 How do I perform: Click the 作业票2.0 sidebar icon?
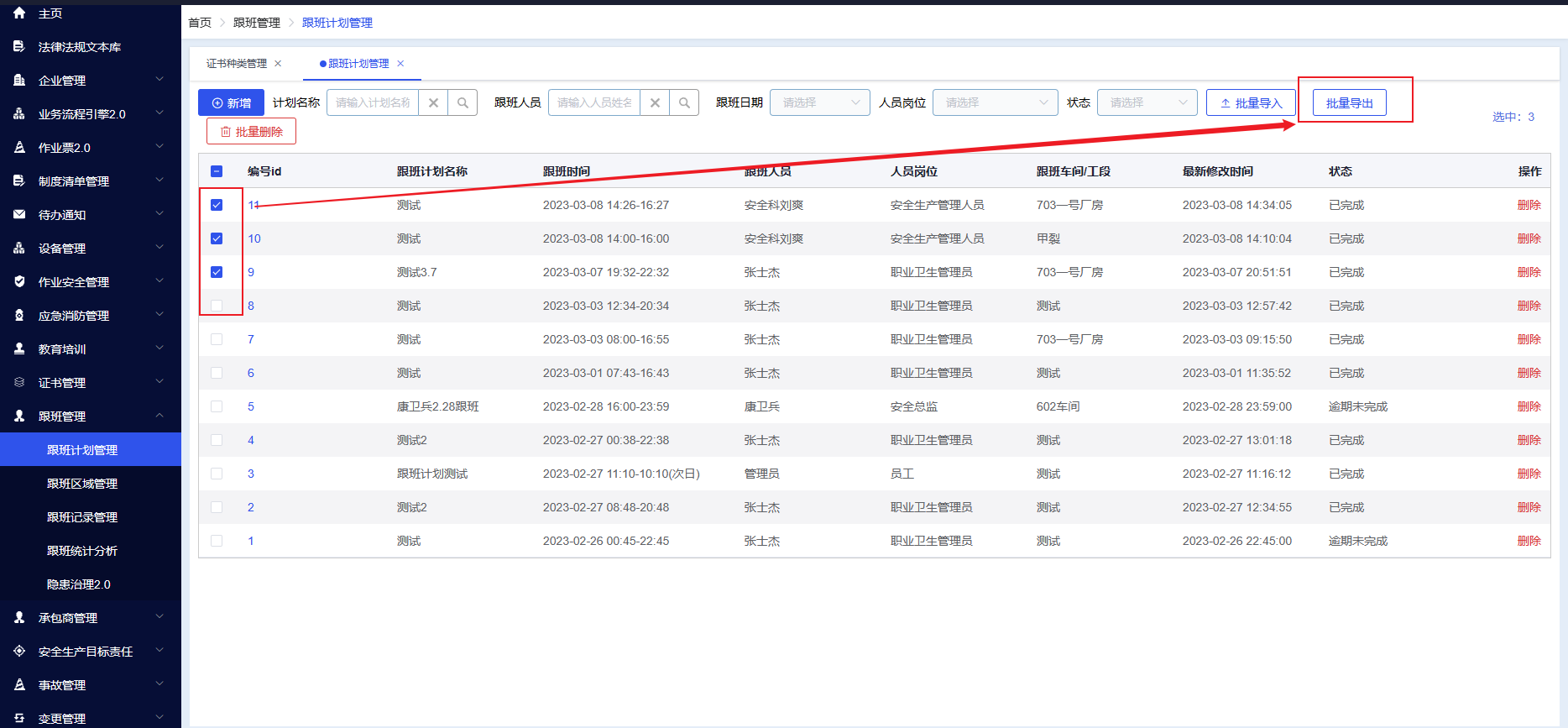pos(19,148)
